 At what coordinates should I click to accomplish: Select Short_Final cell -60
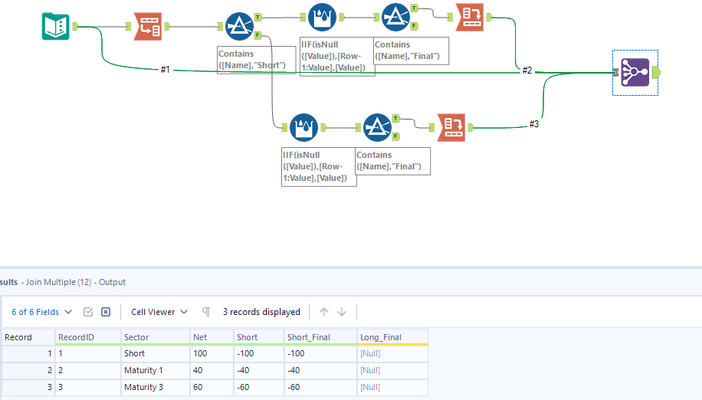321,387
